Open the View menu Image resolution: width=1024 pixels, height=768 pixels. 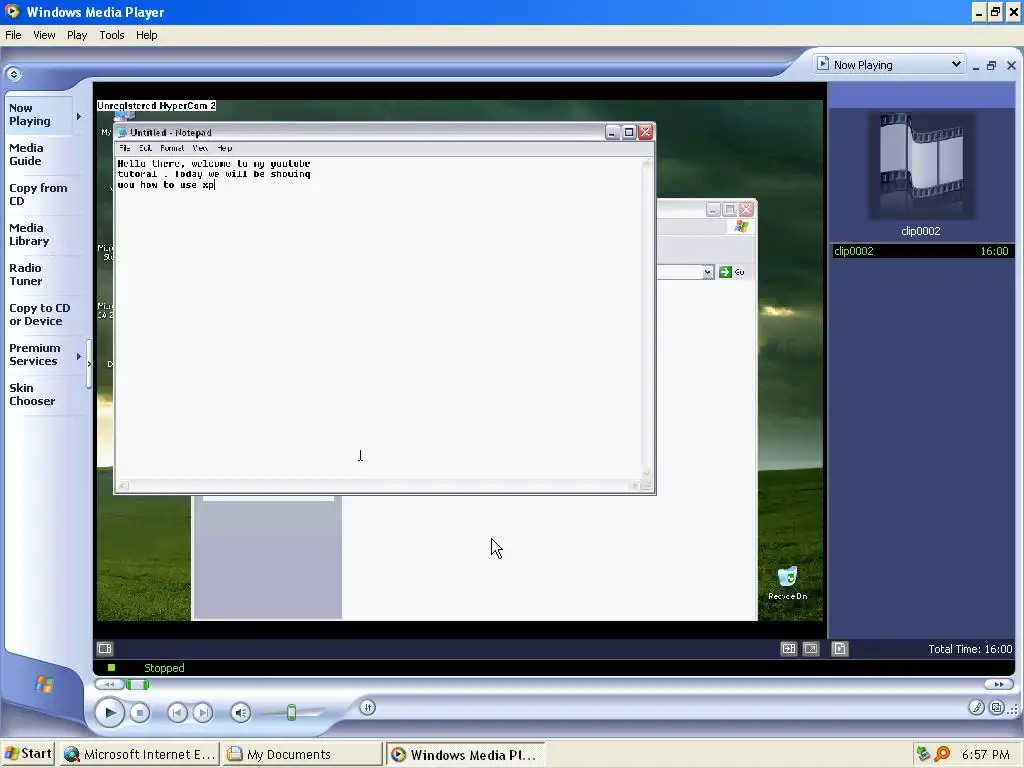pos(44,35)
